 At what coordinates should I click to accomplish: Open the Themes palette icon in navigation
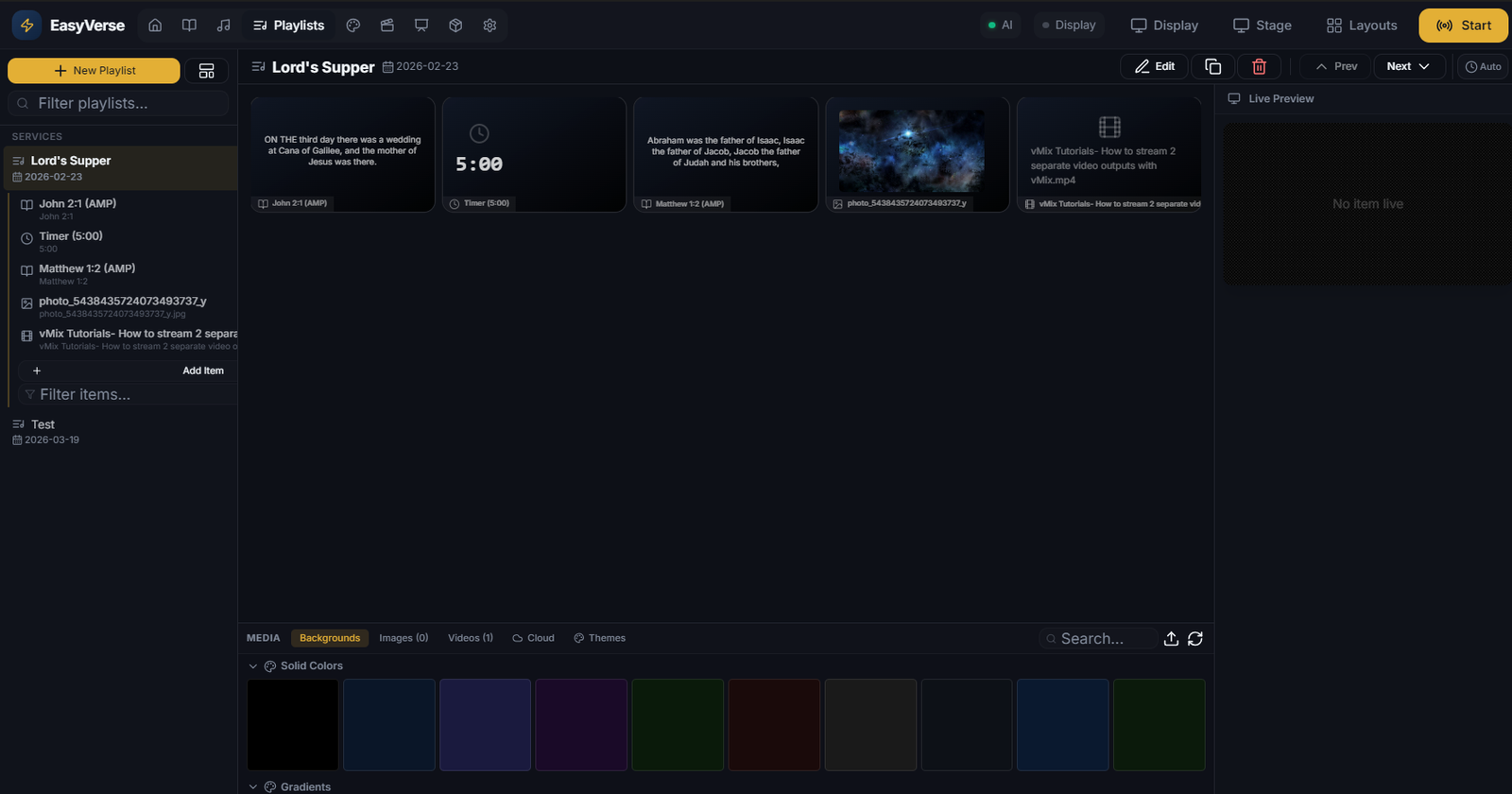tap(353, 26)
